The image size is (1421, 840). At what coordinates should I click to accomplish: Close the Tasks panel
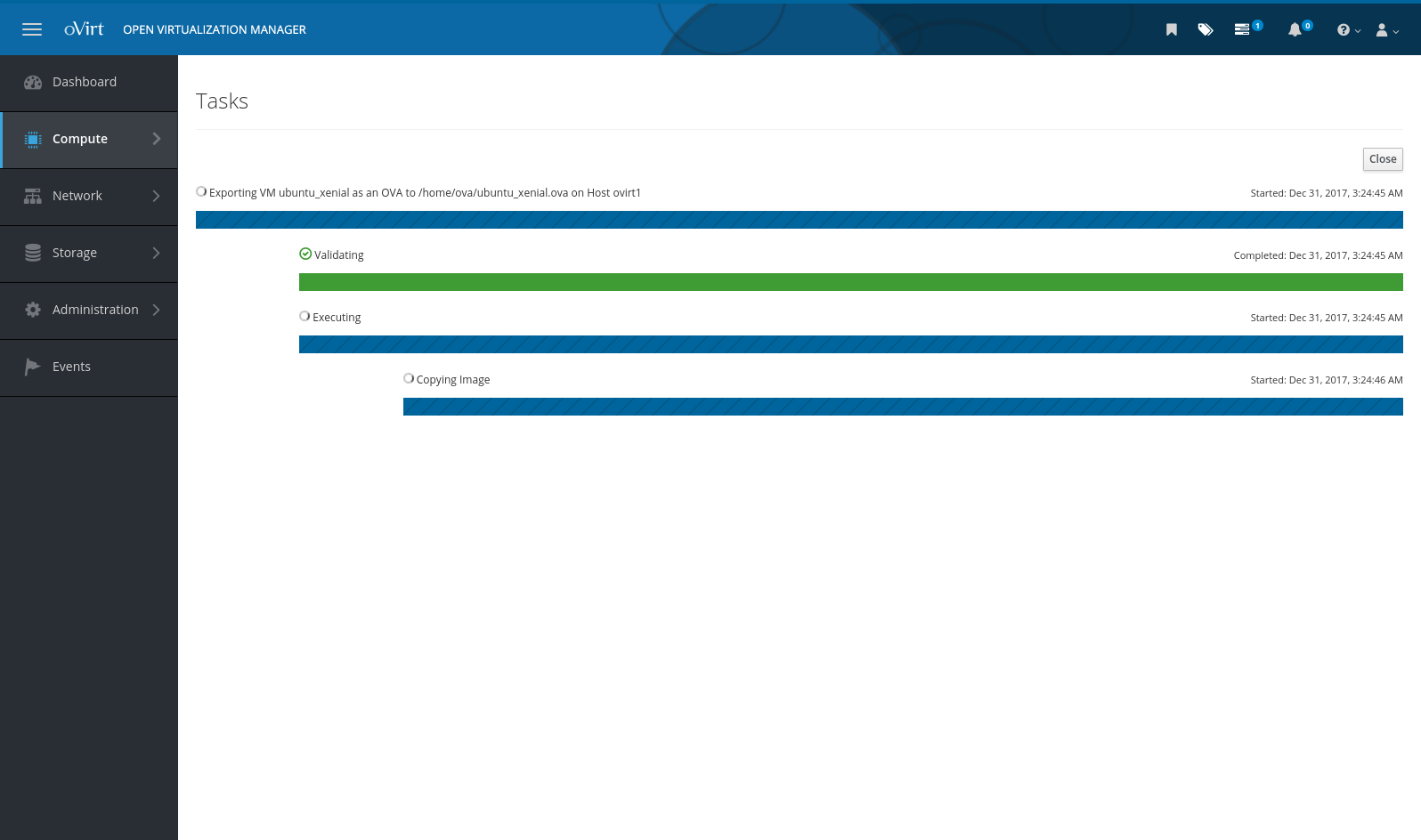(1383, 159)
